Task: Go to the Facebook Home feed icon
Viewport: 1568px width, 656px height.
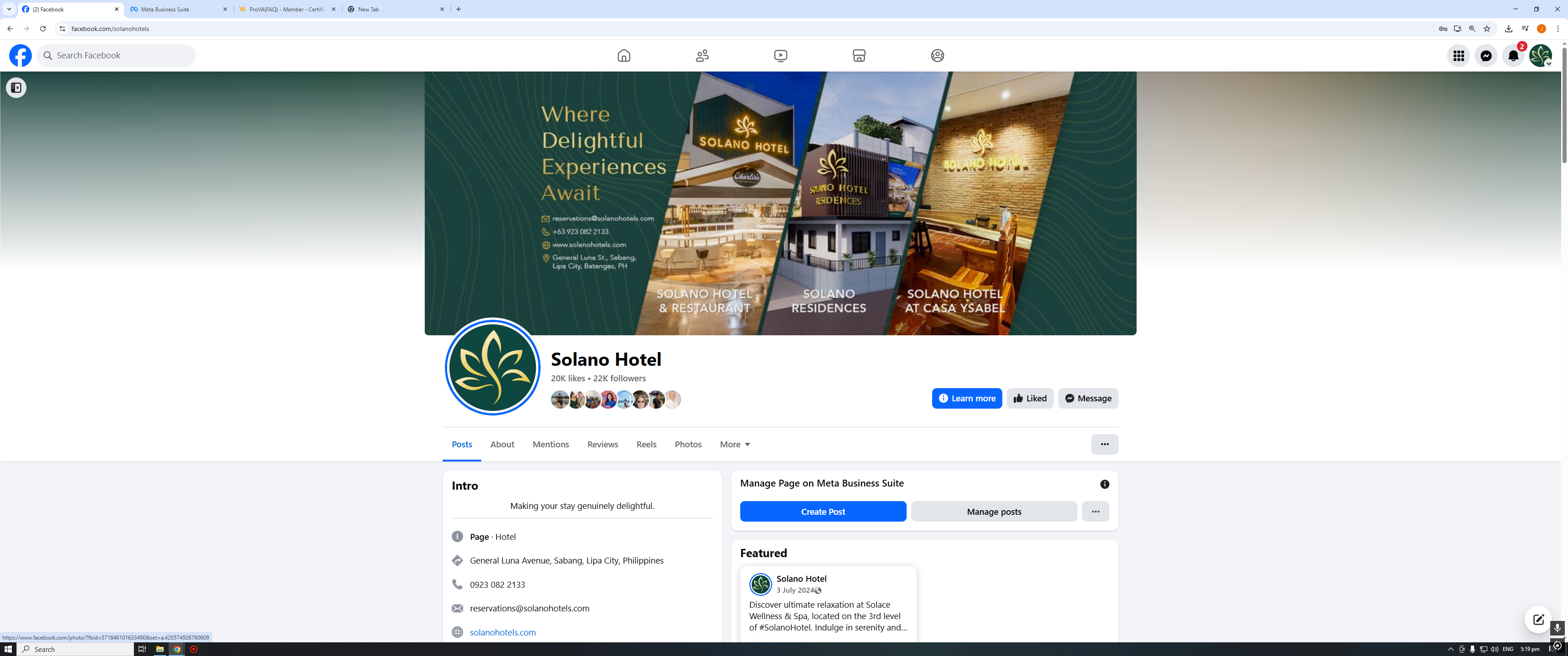Action: point(624,56)
